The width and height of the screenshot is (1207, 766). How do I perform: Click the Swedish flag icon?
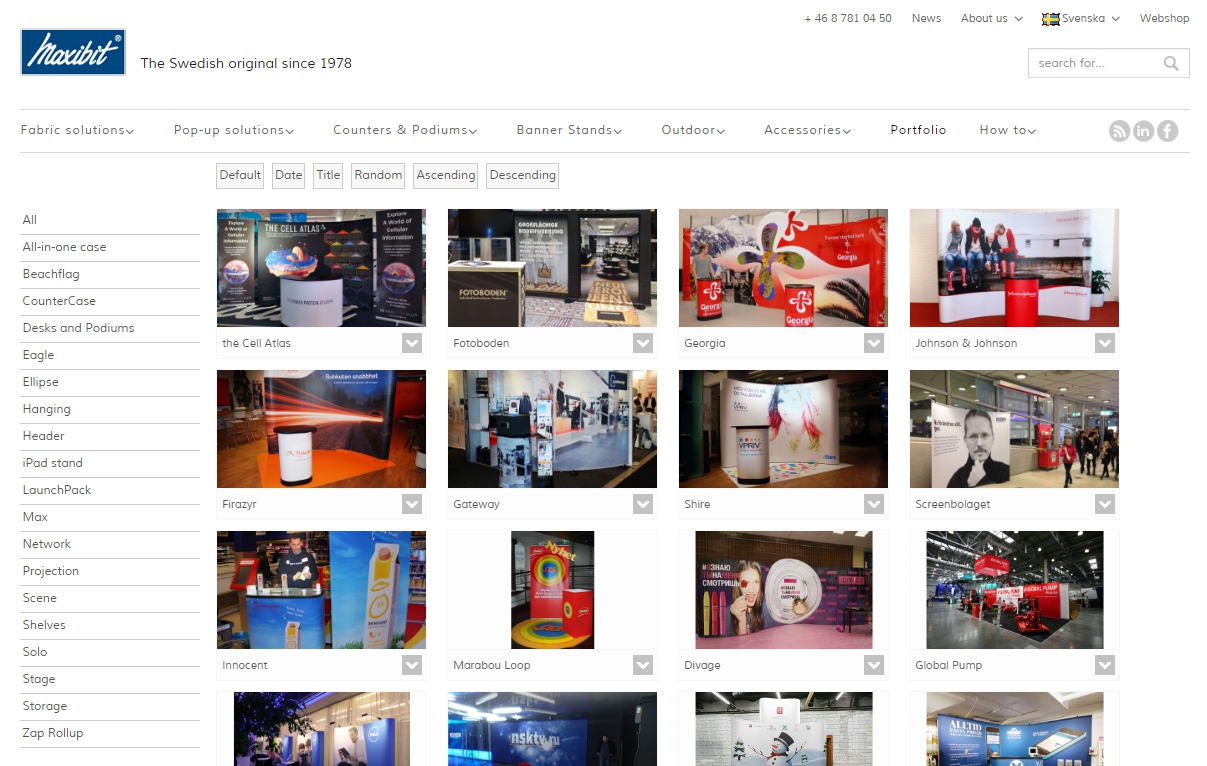(1051, 19)
